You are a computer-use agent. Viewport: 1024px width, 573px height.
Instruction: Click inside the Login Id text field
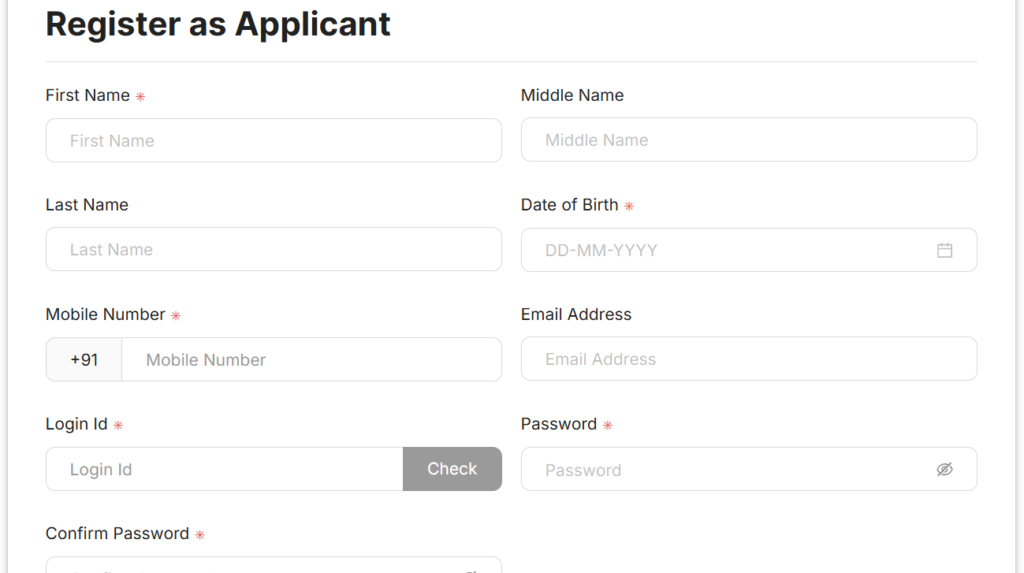pyautogui.click(x=224, y=469)
